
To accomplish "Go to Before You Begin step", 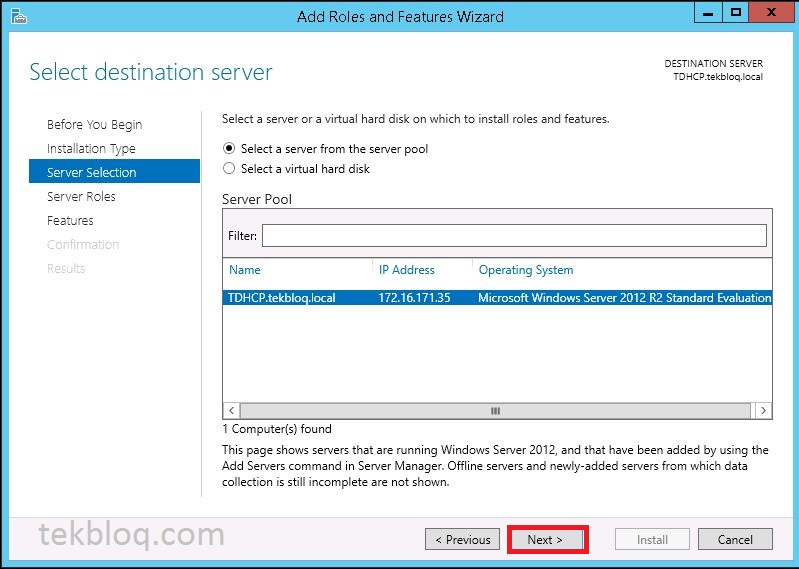I will [94, 124].
